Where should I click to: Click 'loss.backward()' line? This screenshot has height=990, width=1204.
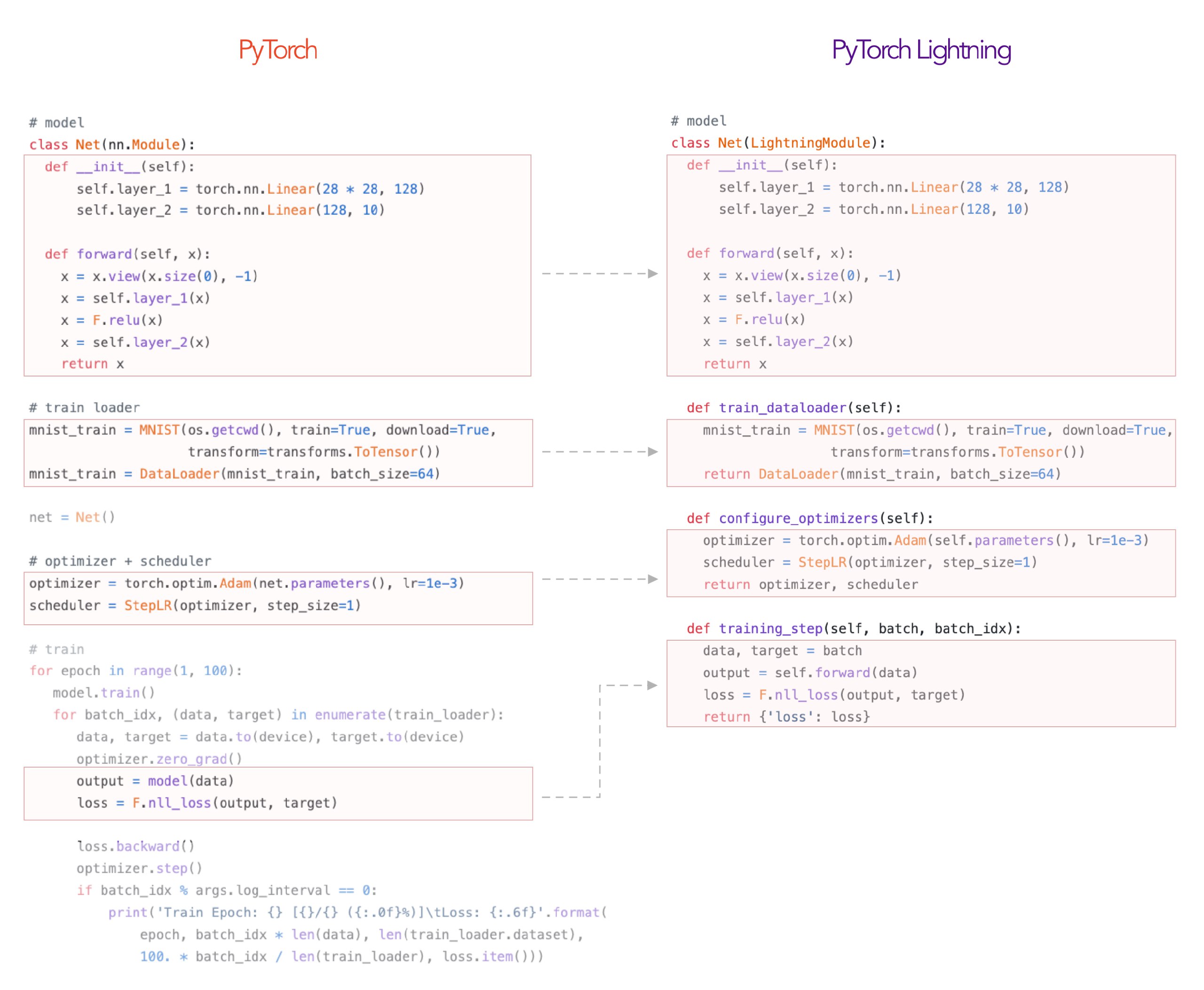point(135,846)
